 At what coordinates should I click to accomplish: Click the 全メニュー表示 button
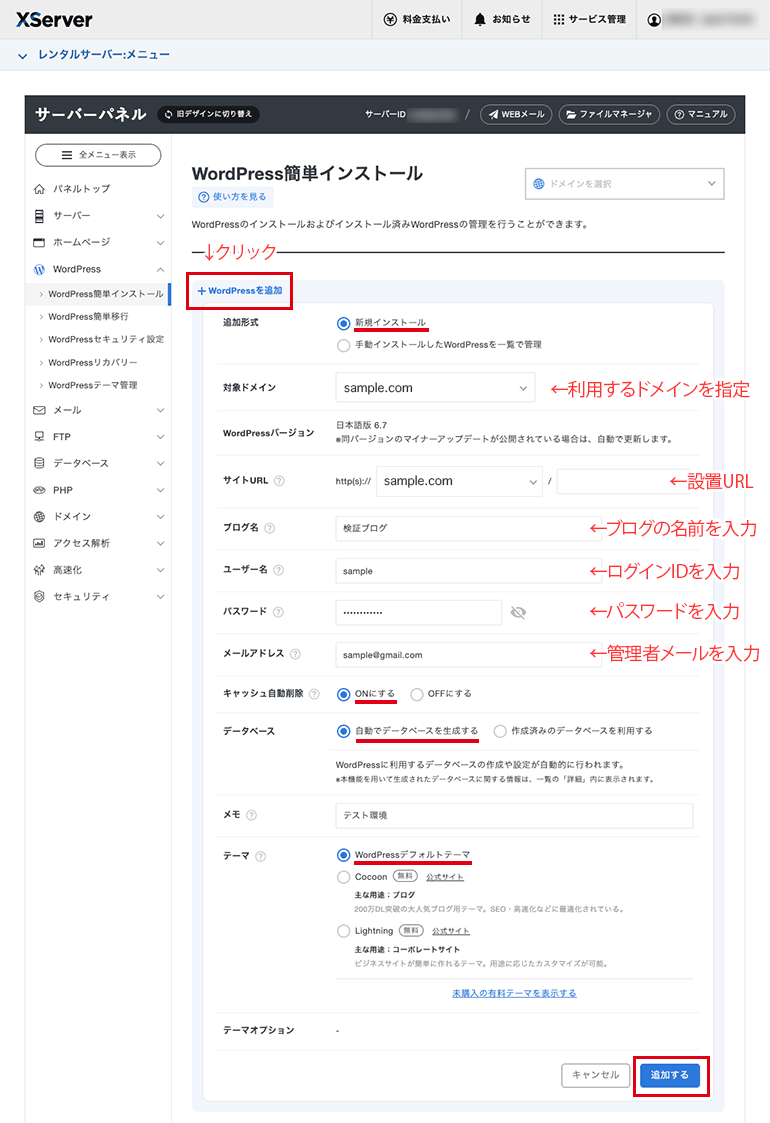point(98,155)
